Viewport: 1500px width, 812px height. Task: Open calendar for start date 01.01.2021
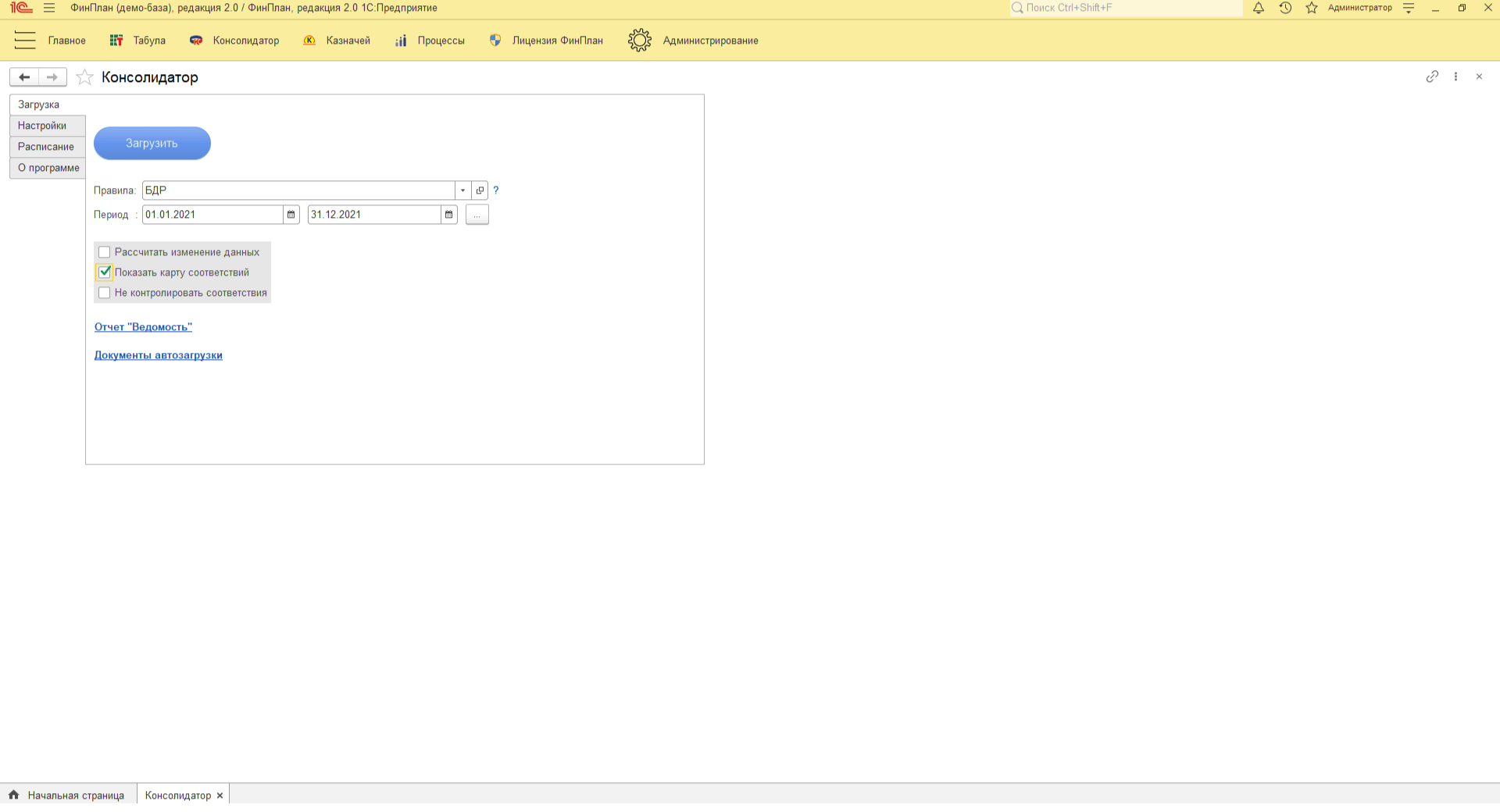[x=291, y=215]
